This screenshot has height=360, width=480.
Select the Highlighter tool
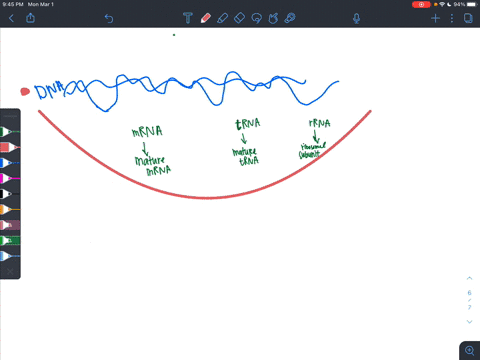pyautogui.click(x=222, y=18)
